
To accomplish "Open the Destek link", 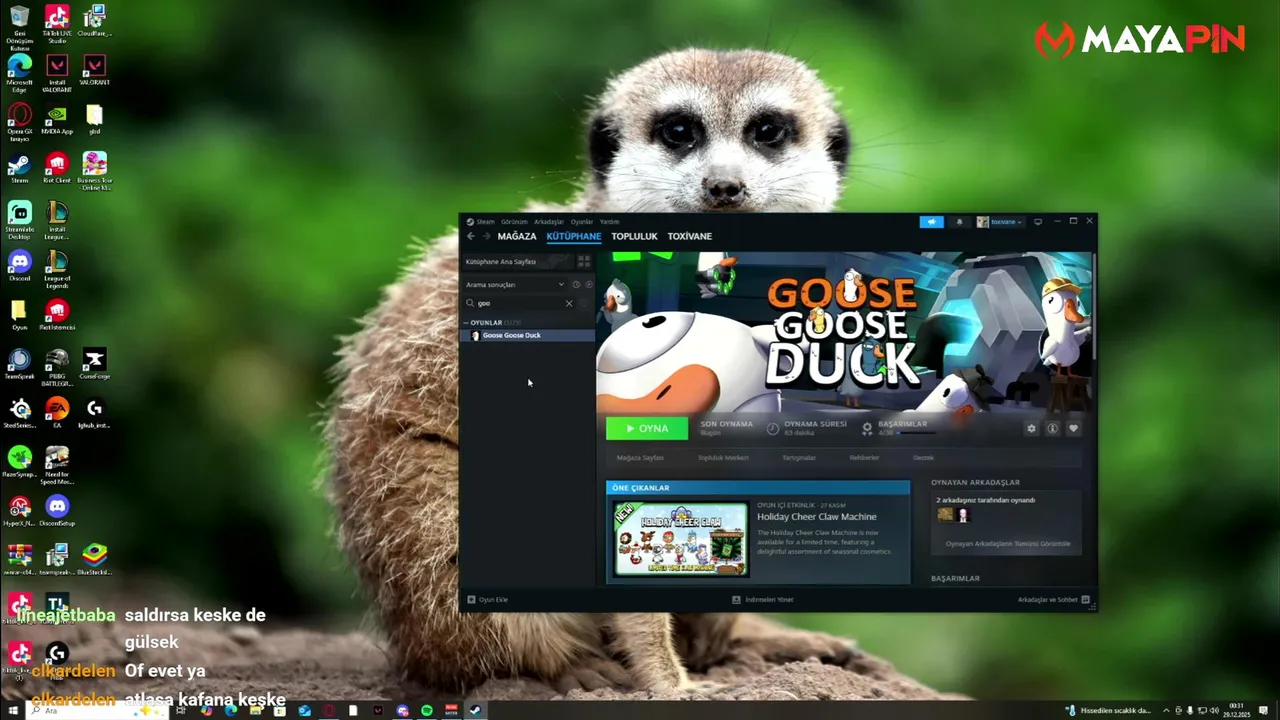I will coord(923,458).
